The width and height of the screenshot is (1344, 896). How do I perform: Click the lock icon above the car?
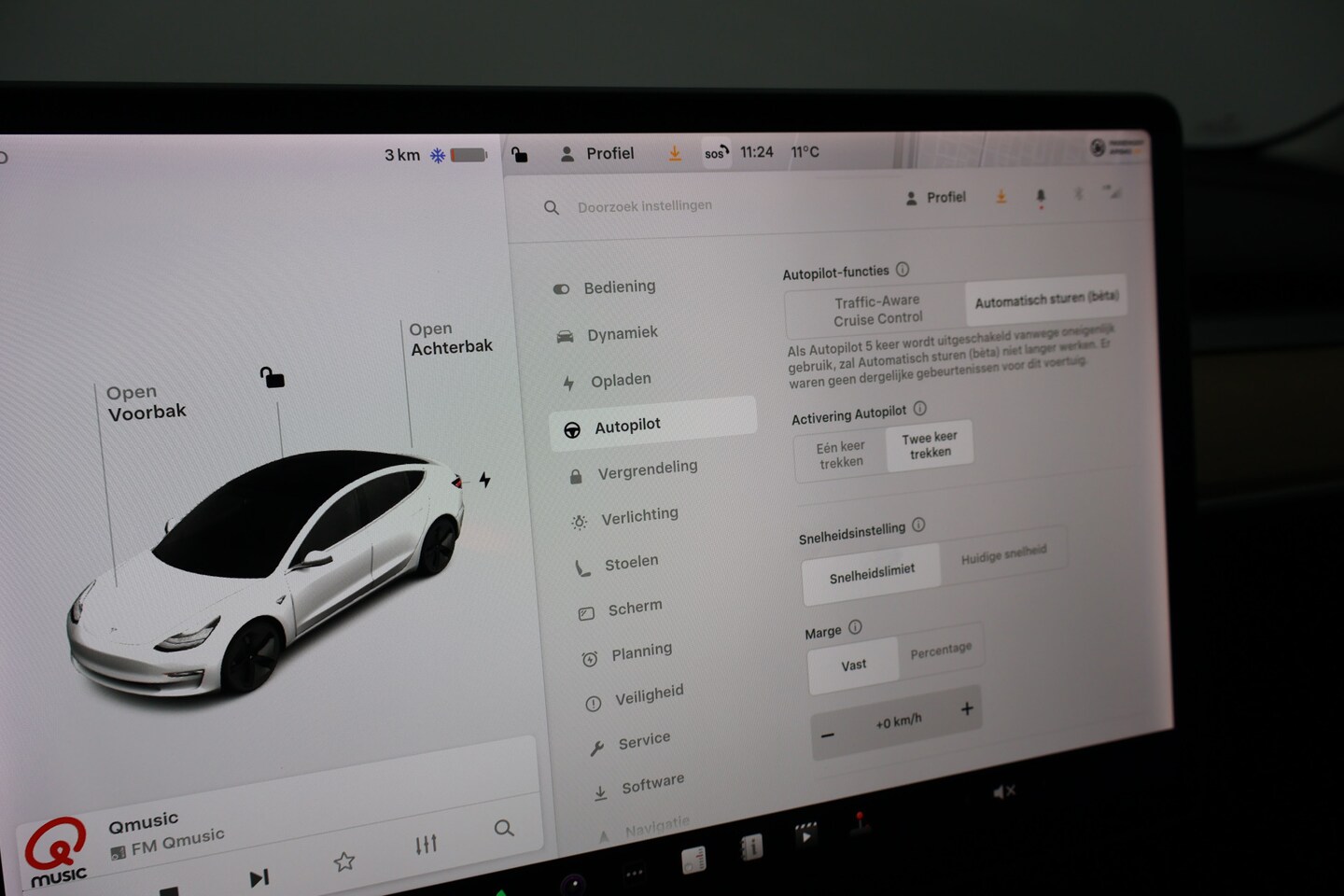pos(272,377)
